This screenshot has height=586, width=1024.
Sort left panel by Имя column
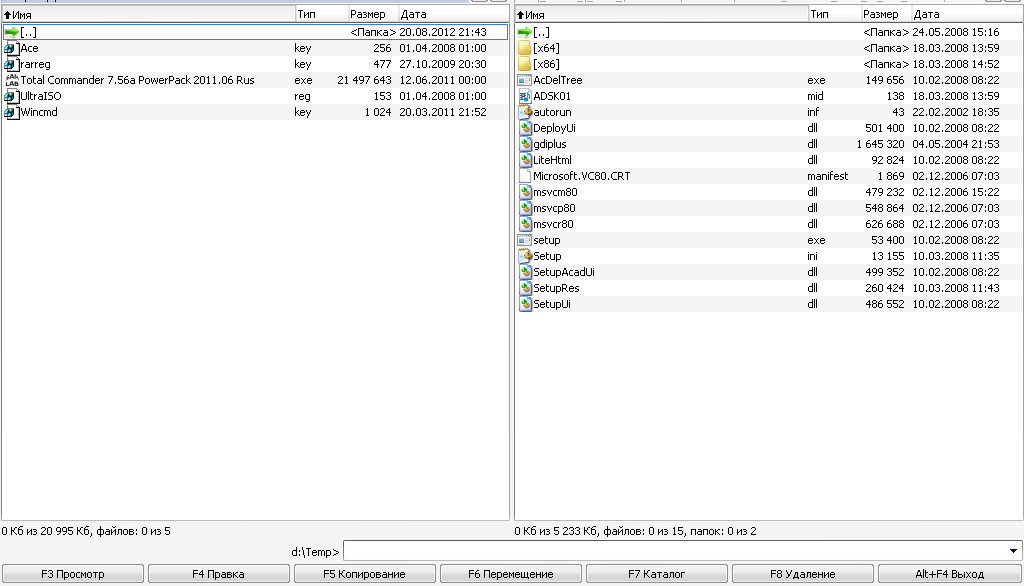click(x=148, y=14)
